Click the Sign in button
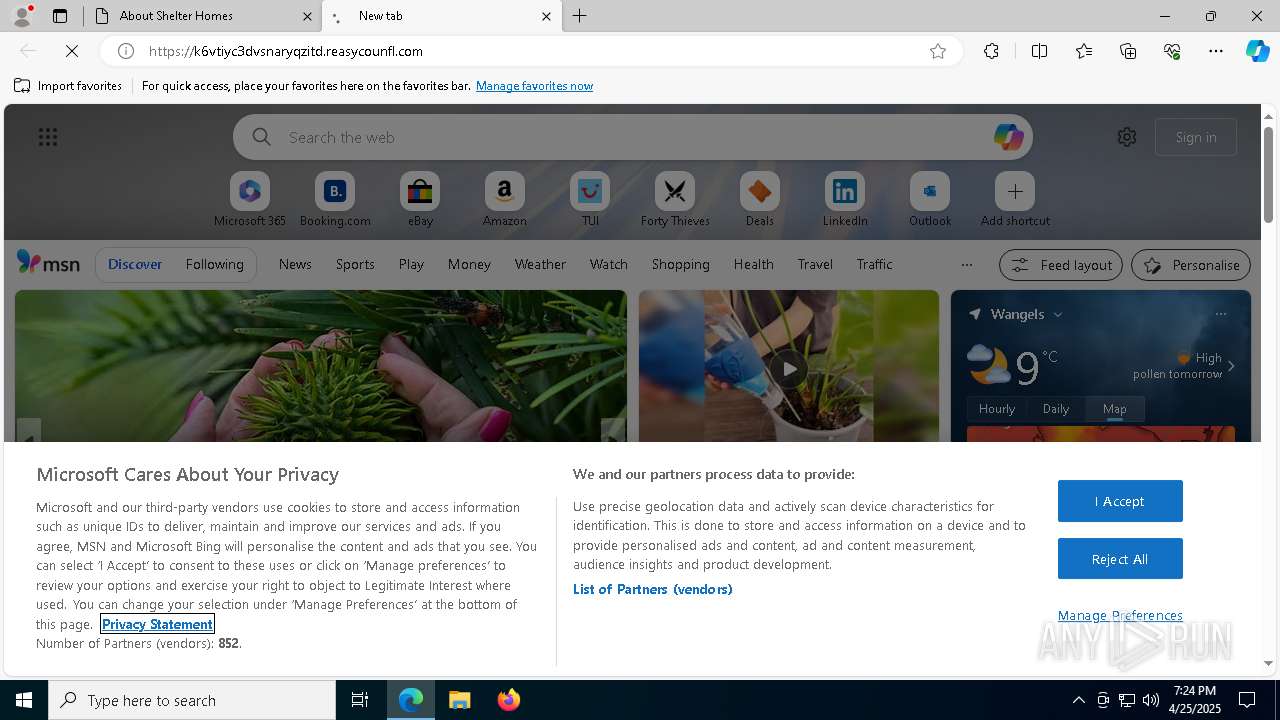1280x720 pixels. [1196, 137]
